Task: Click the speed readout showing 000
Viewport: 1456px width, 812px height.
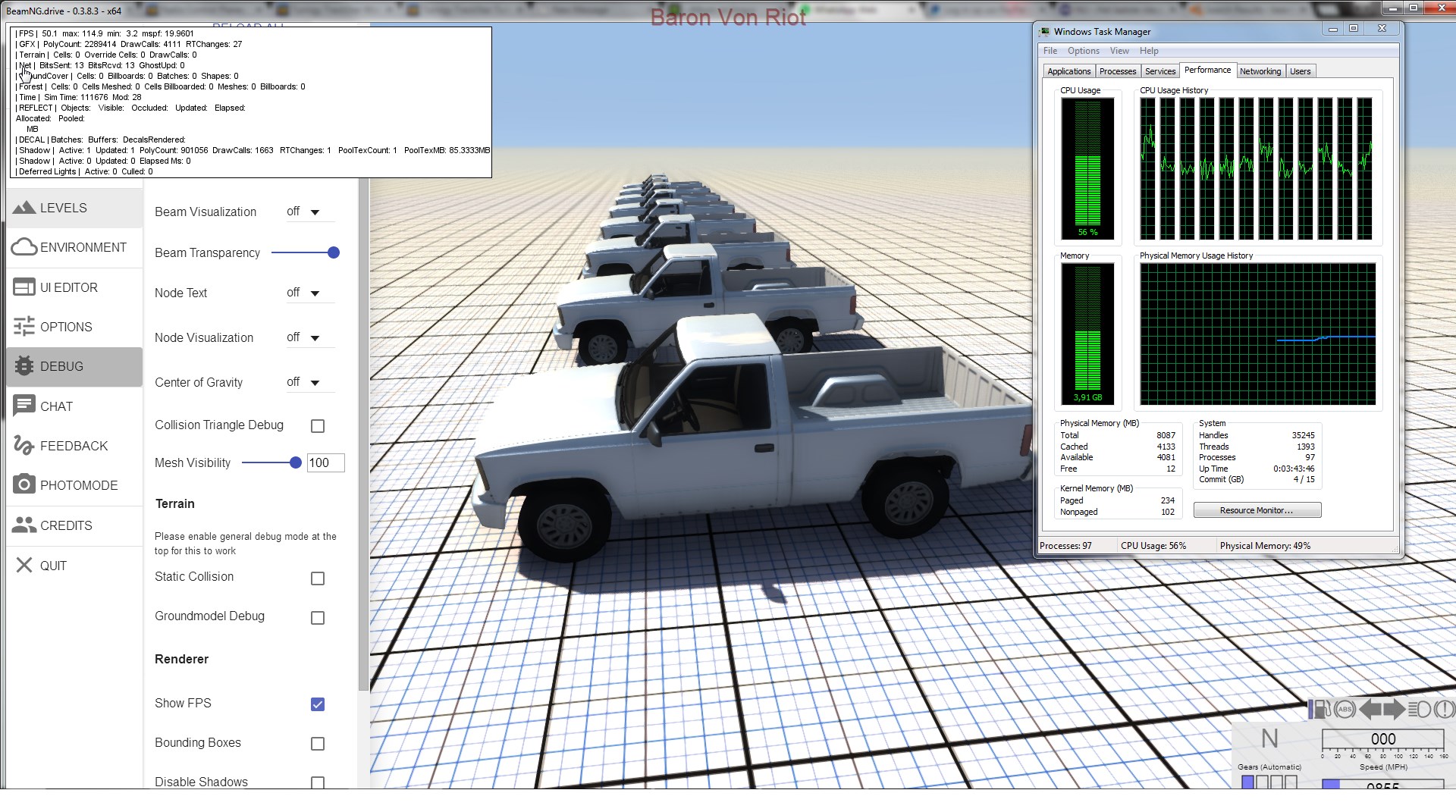Action: 1382,739
